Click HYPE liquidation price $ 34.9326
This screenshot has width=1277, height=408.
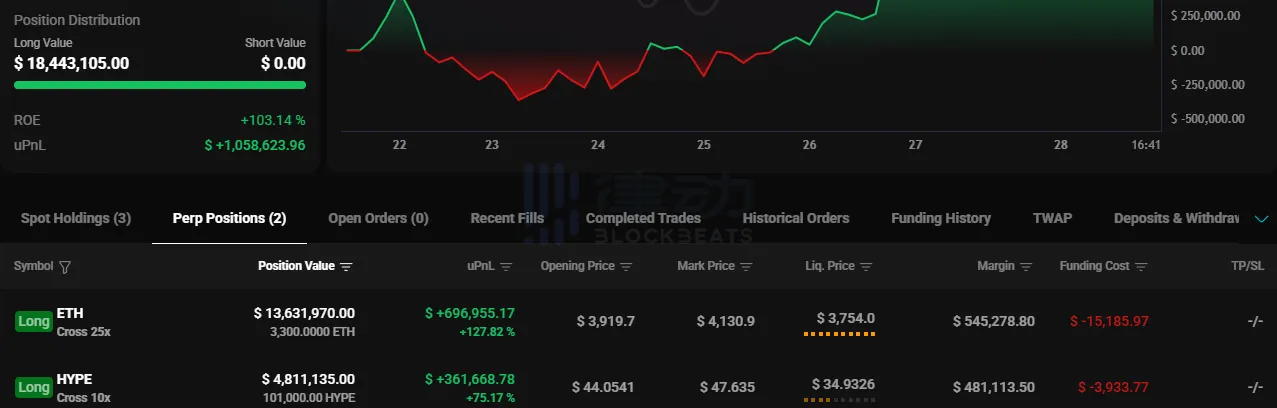tap(843, 384)
